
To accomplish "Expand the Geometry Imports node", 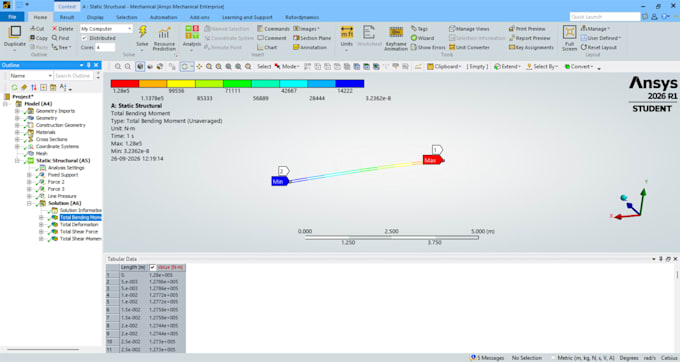I will coord(17,111).
